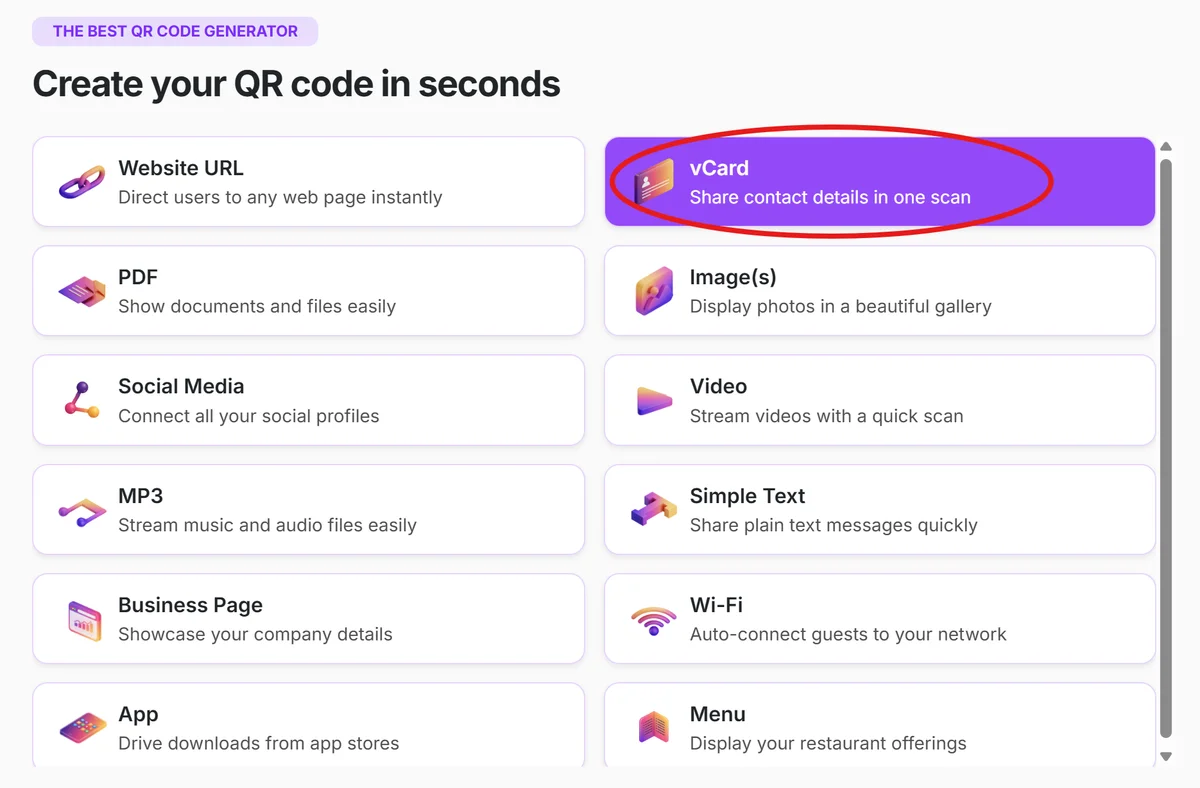Select the vCard contact card icon
The height and width of the screenshot is (788, 1200).
click(652, 181)
